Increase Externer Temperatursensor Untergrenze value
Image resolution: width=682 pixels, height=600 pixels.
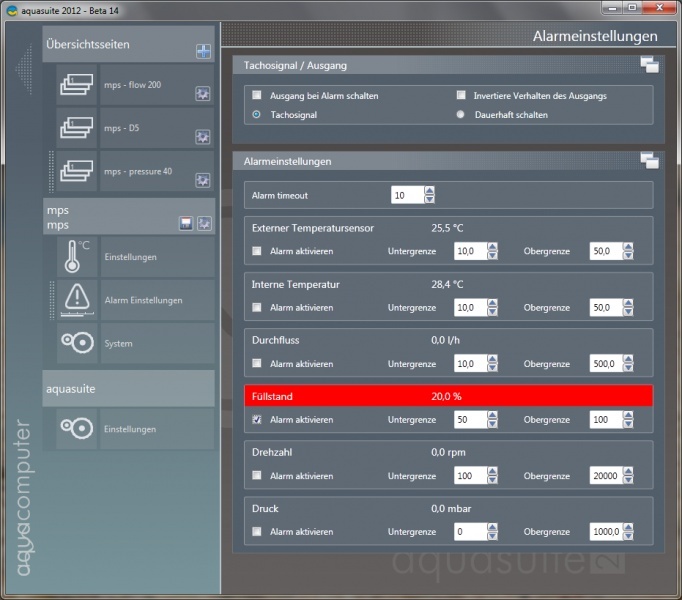tap(492, 247)
